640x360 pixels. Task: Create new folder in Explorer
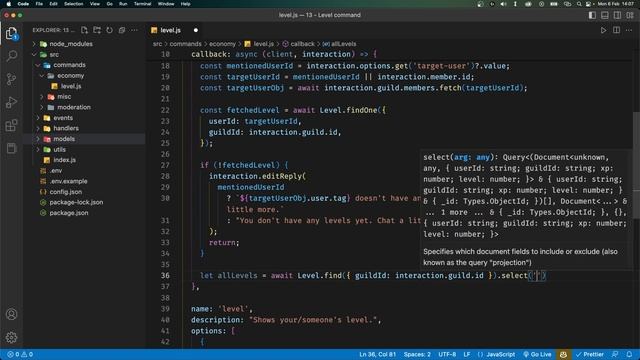point(97,30)
